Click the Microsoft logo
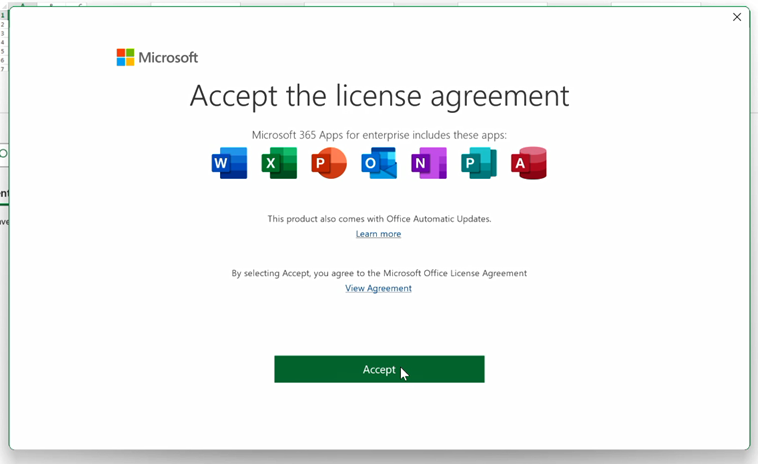The image size is (758, 464). click(157, 58)
